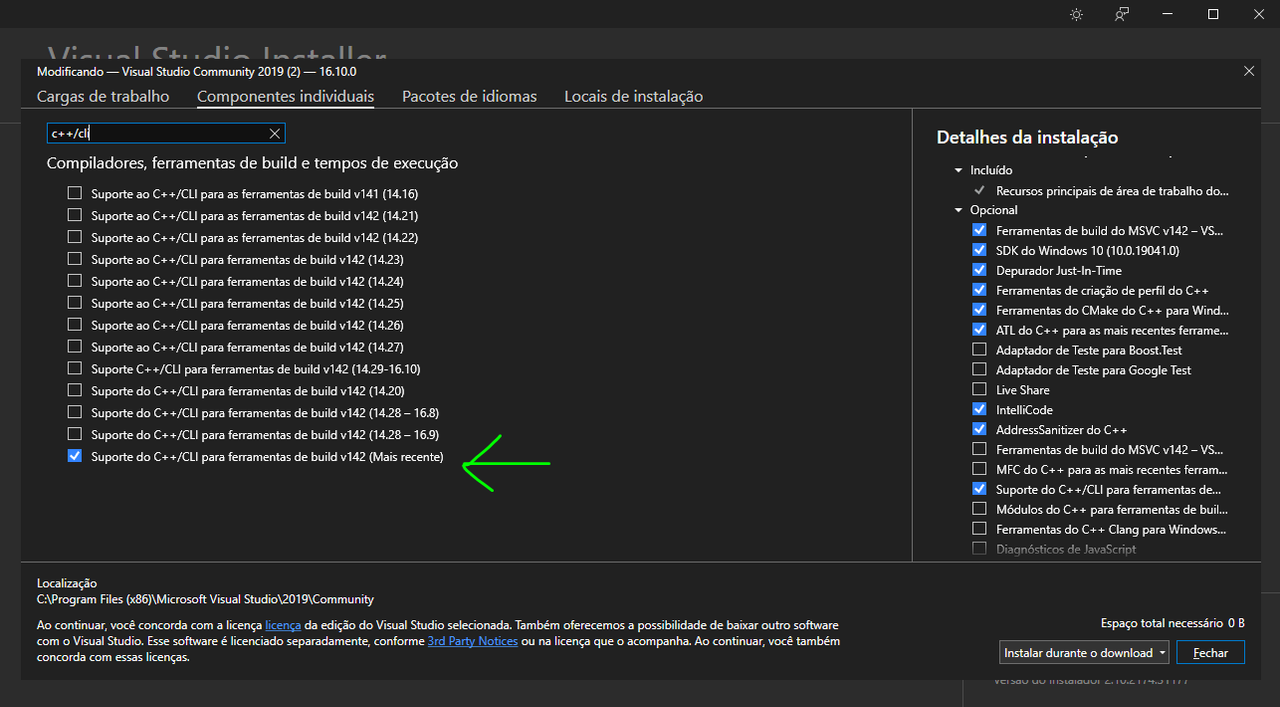Viewport: 1280px width, 707px height.
Task: Check C++/CLI v142 (14.28 – 16.9)
Action: point(74,433)
